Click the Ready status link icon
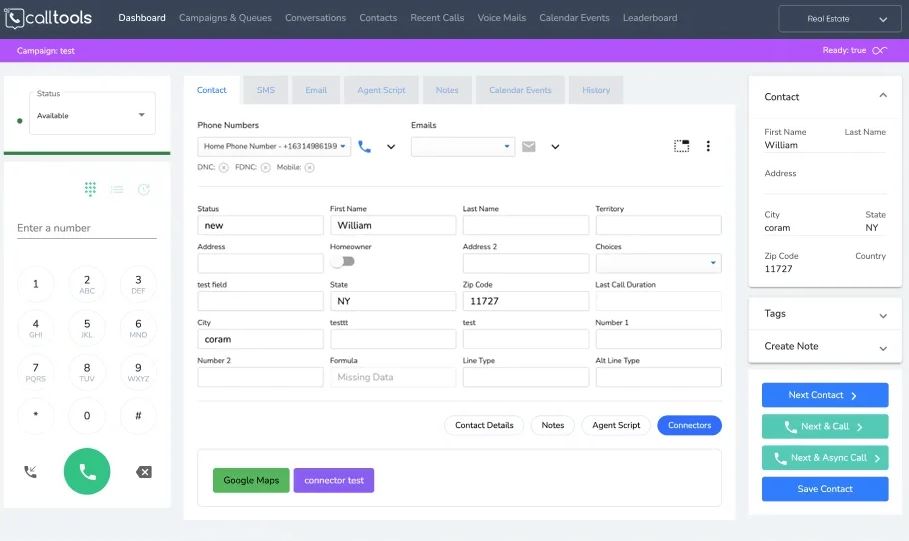This screenshot has height=541, width=909. click(x=879, y=50)
